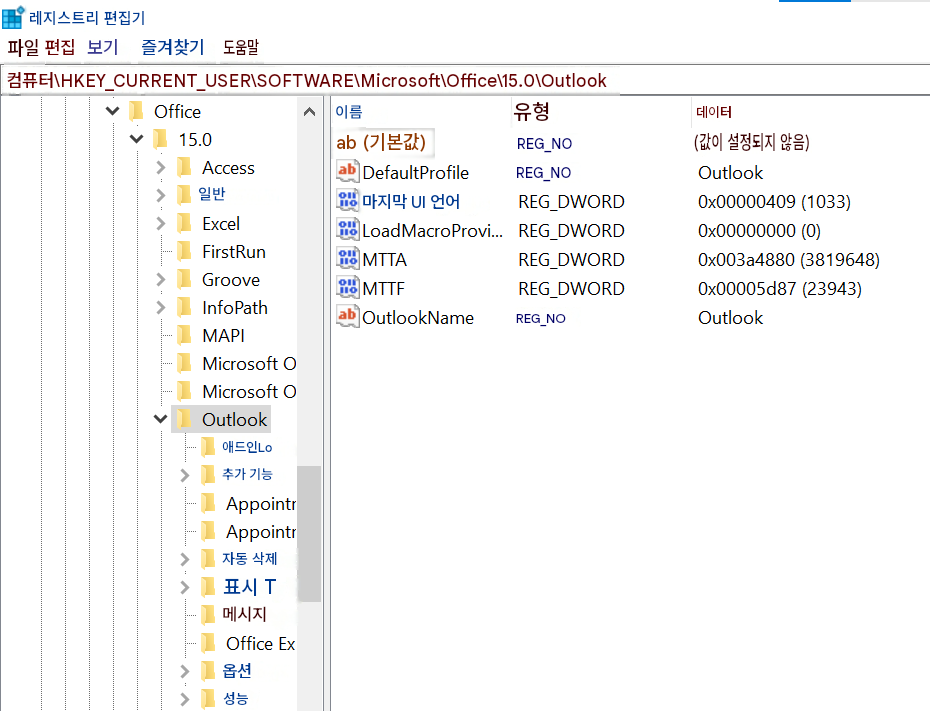930x711 pixels.
Task: Click the Groove folder icon
Action: (184, 279)
